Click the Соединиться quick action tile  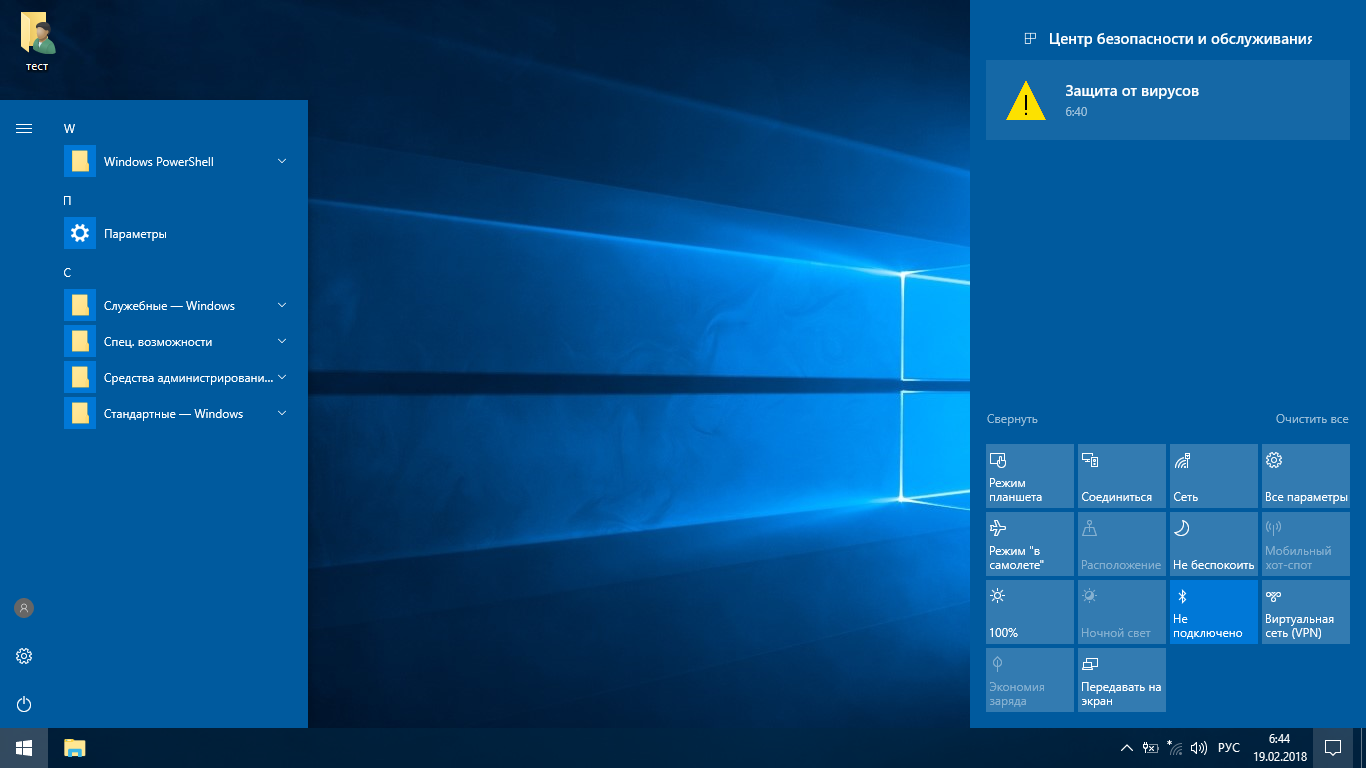pos(1122,476)
